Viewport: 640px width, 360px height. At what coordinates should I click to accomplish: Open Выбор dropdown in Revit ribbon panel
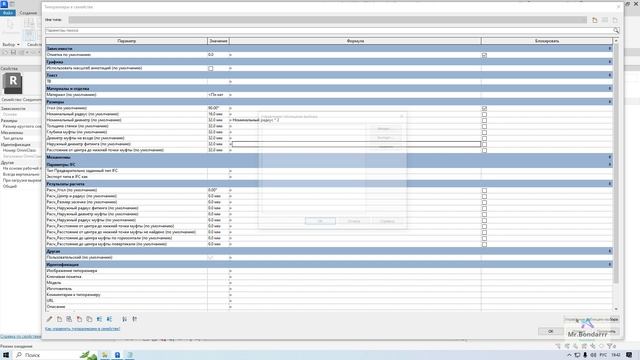11,44
